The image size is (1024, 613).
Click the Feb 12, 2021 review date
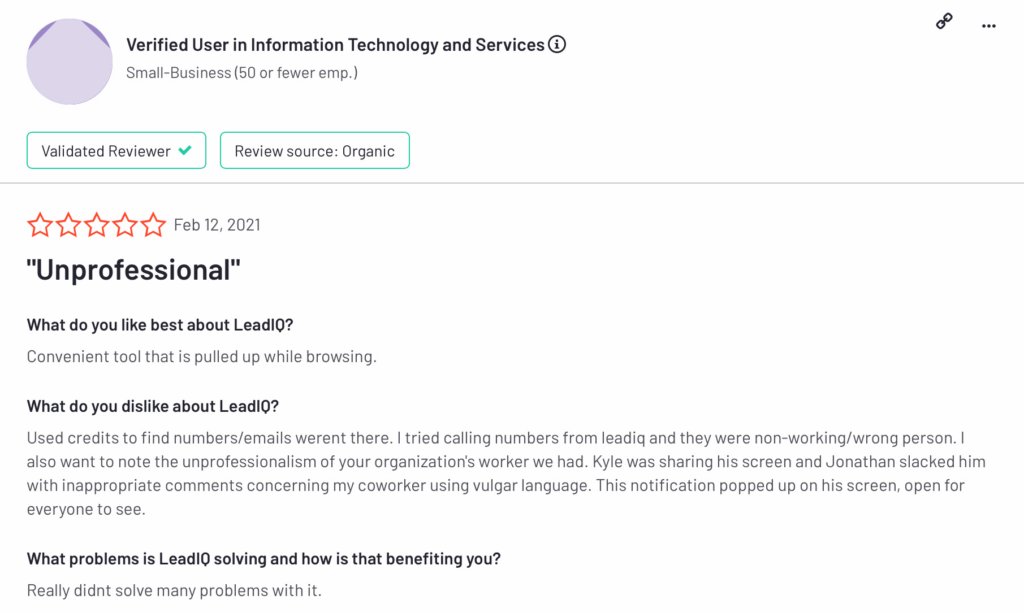point(217,225)
